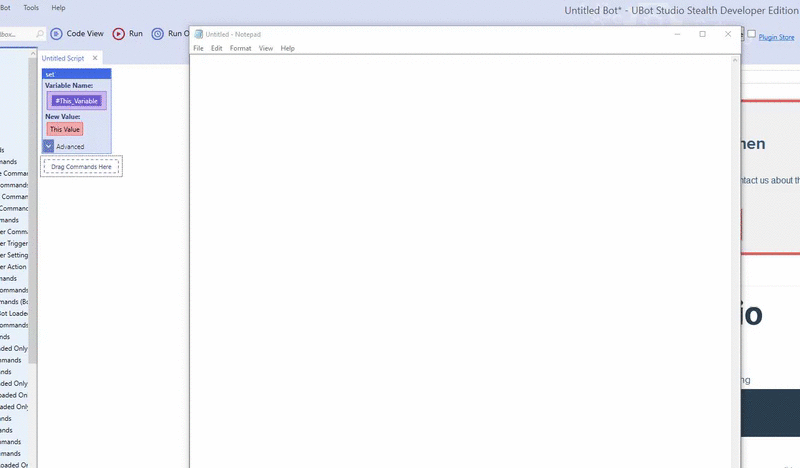The width and height of the screenshot is (800, 468).
Task: Select the This Value field
Action: coord(65,129)
